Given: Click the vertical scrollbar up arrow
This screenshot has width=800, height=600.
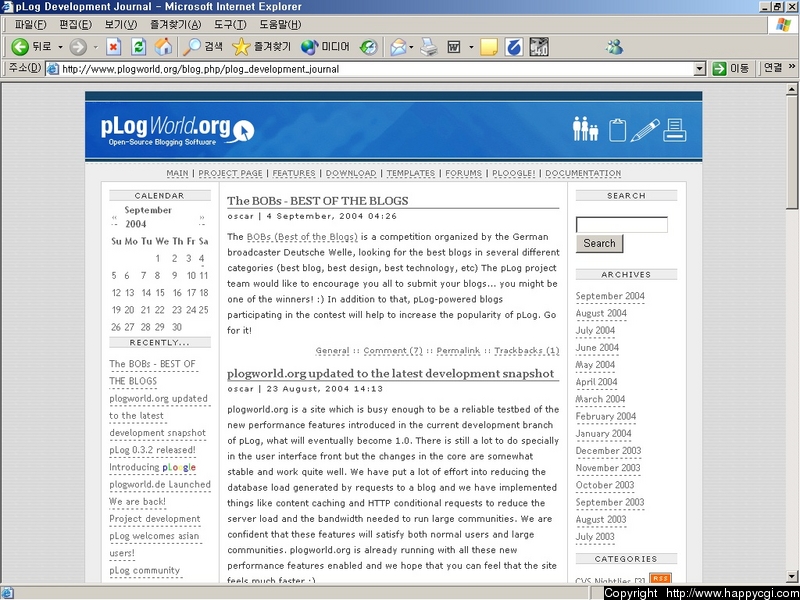Looking at the screenshot, I should click(791, 89).
